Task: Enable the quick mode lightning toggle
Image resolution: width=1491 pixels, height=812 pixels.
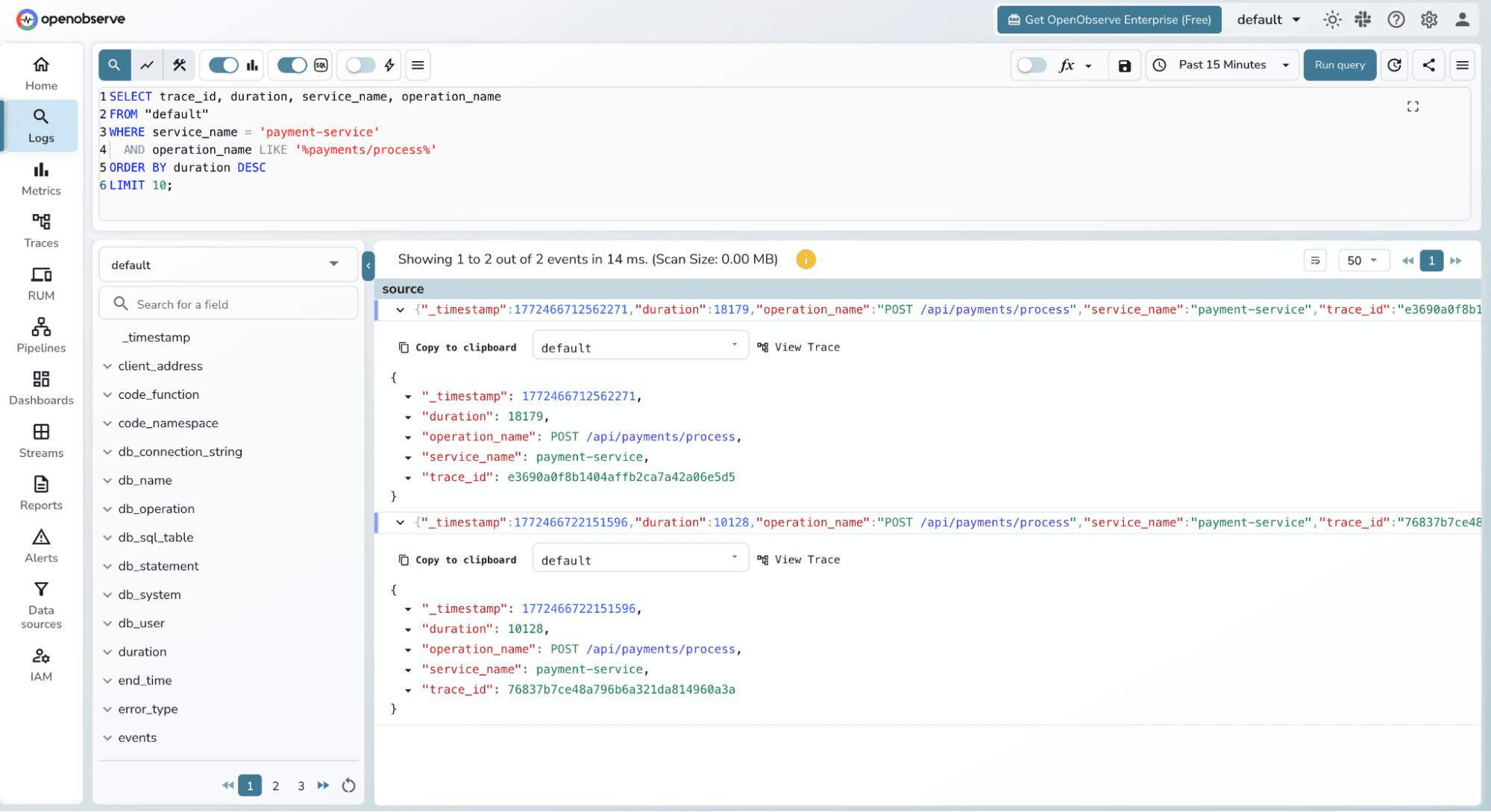Action: (360, 65)
